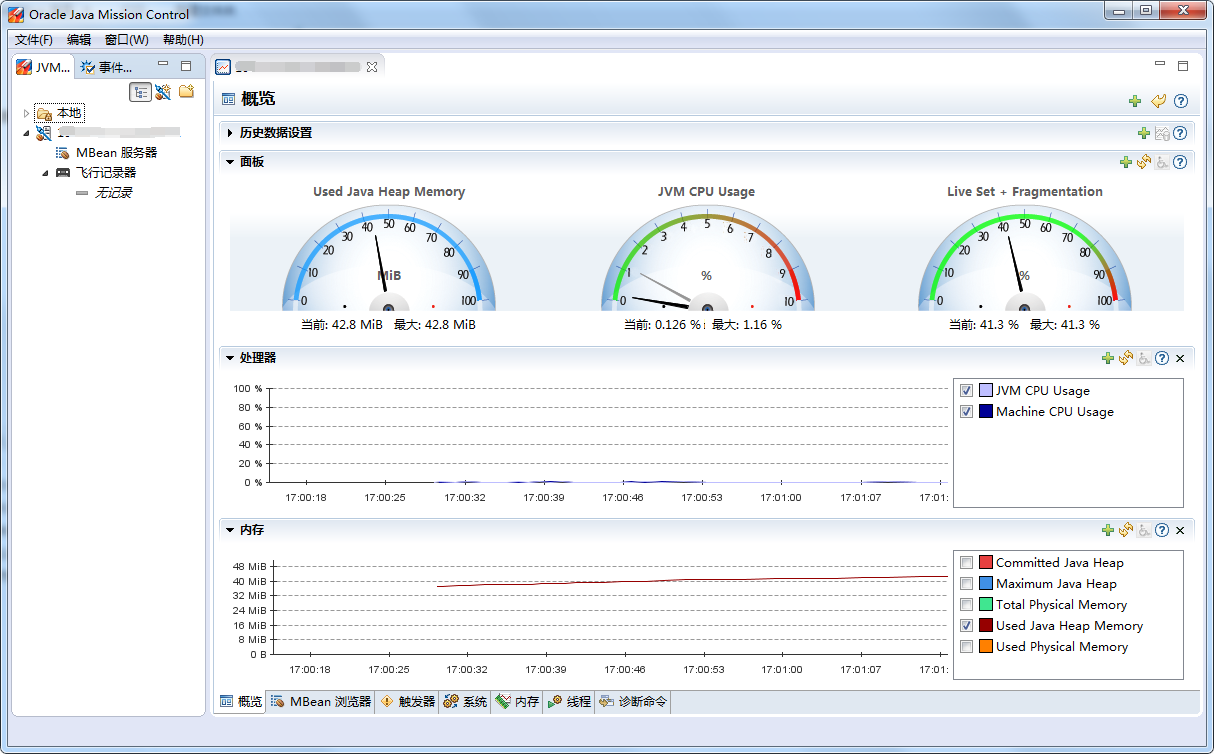The height and width of the screenshot is (754, 1214).
Task: Expand the 历史数据设置 section
Action: pos(230,133)
